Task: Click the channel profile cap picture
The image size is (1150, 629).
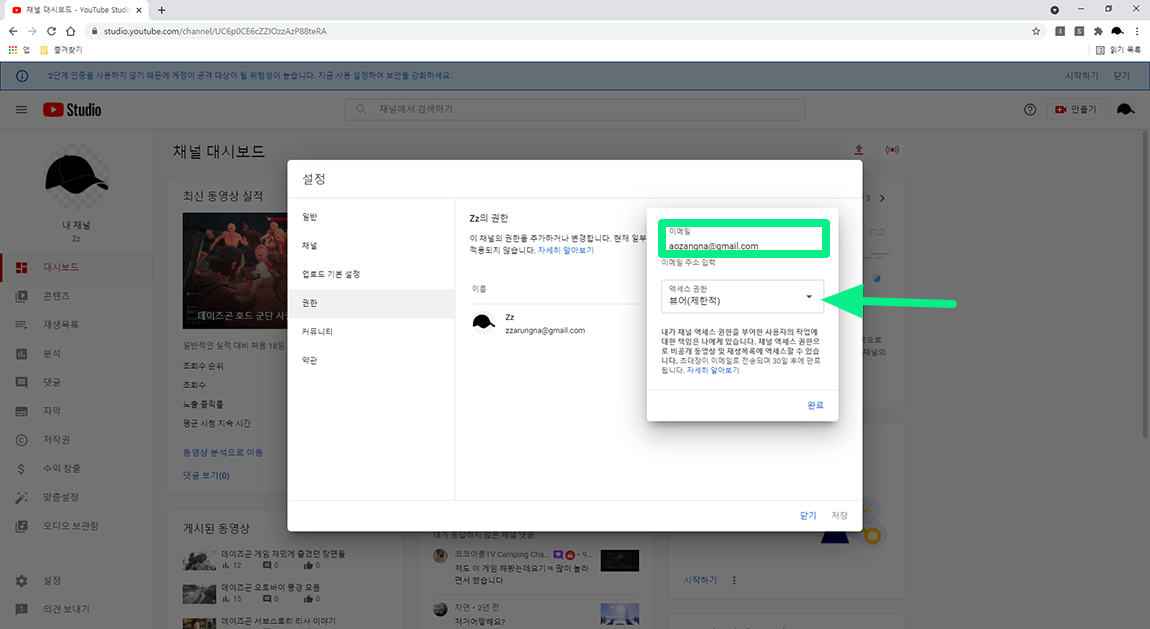Action: click(x=76, y=177)
